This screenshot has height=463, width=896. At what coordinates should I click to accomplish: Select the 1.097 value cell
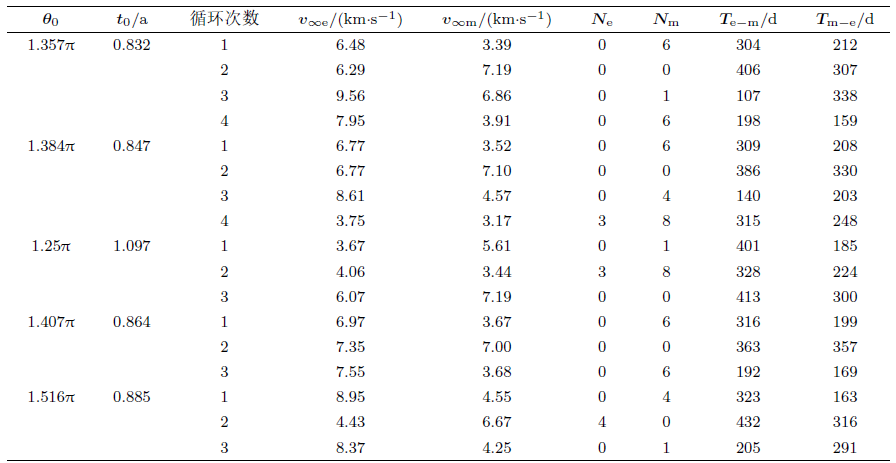pyautogui.click(x=132, y=246)
